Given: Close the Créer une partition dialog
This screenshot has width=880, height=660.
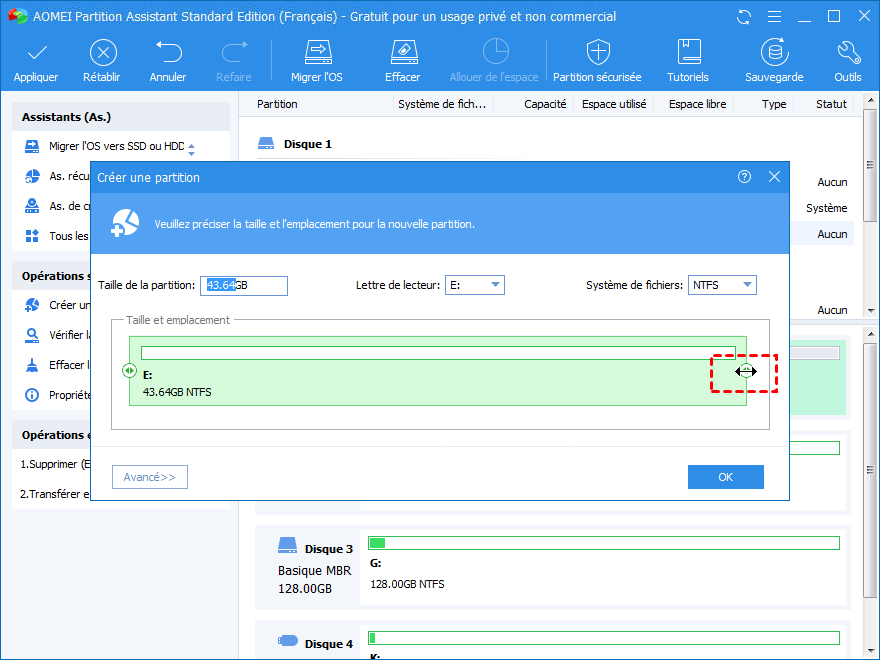Looking at the screenshot, I should 774,177.
